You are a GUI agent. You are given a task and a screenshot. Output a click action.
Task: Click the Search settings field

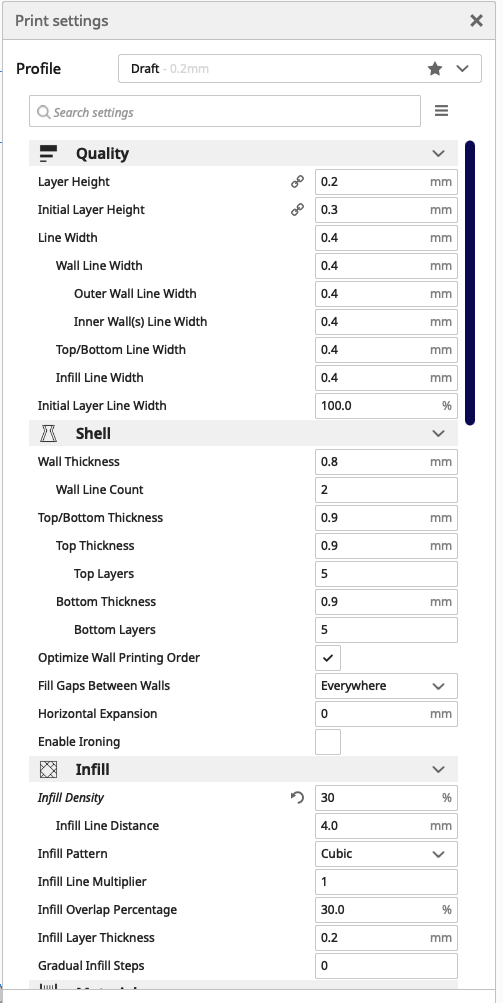[x=225, y=112]
